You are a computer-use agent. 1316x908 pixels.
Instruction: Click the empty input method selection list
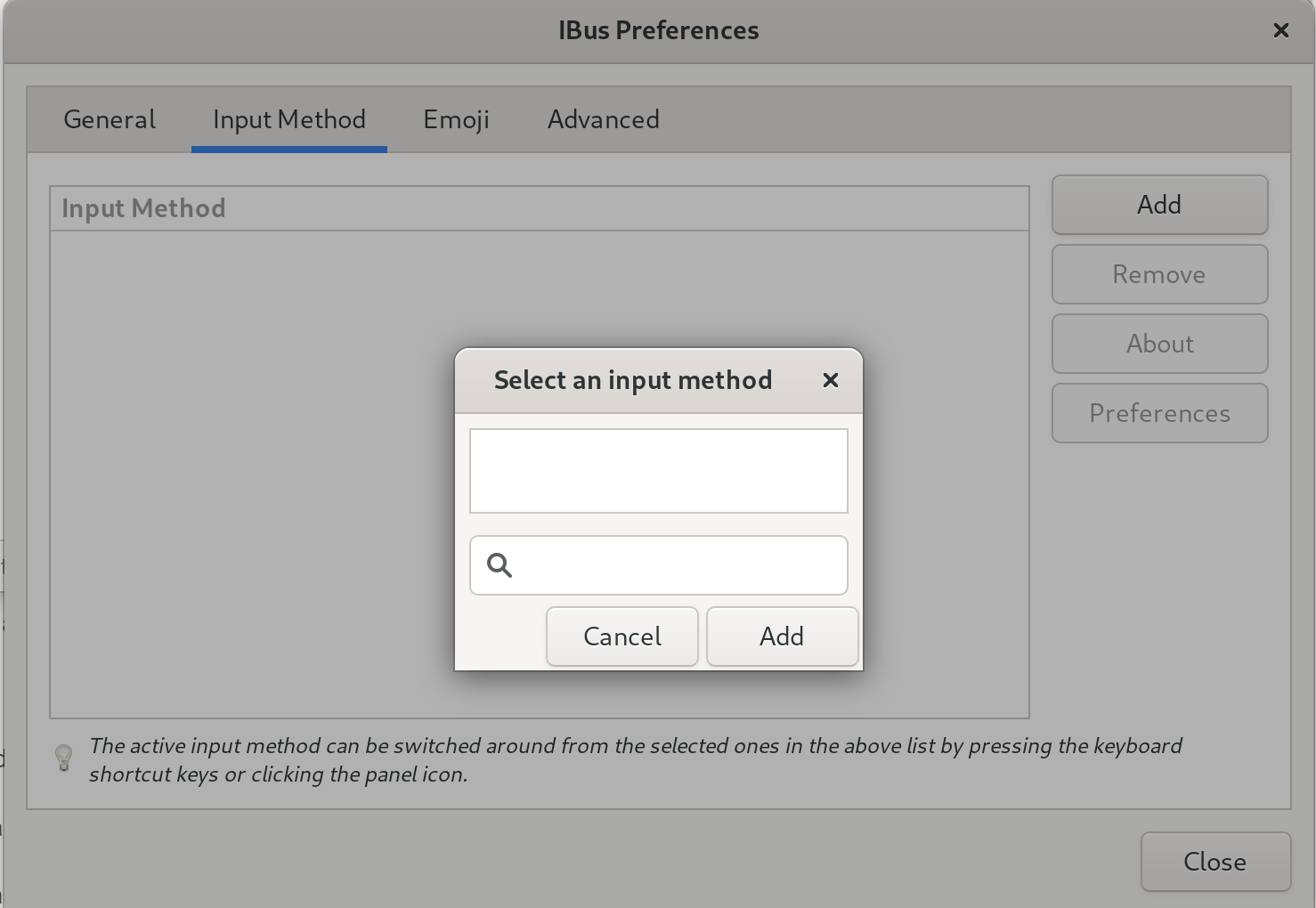(x=659, y=471)
